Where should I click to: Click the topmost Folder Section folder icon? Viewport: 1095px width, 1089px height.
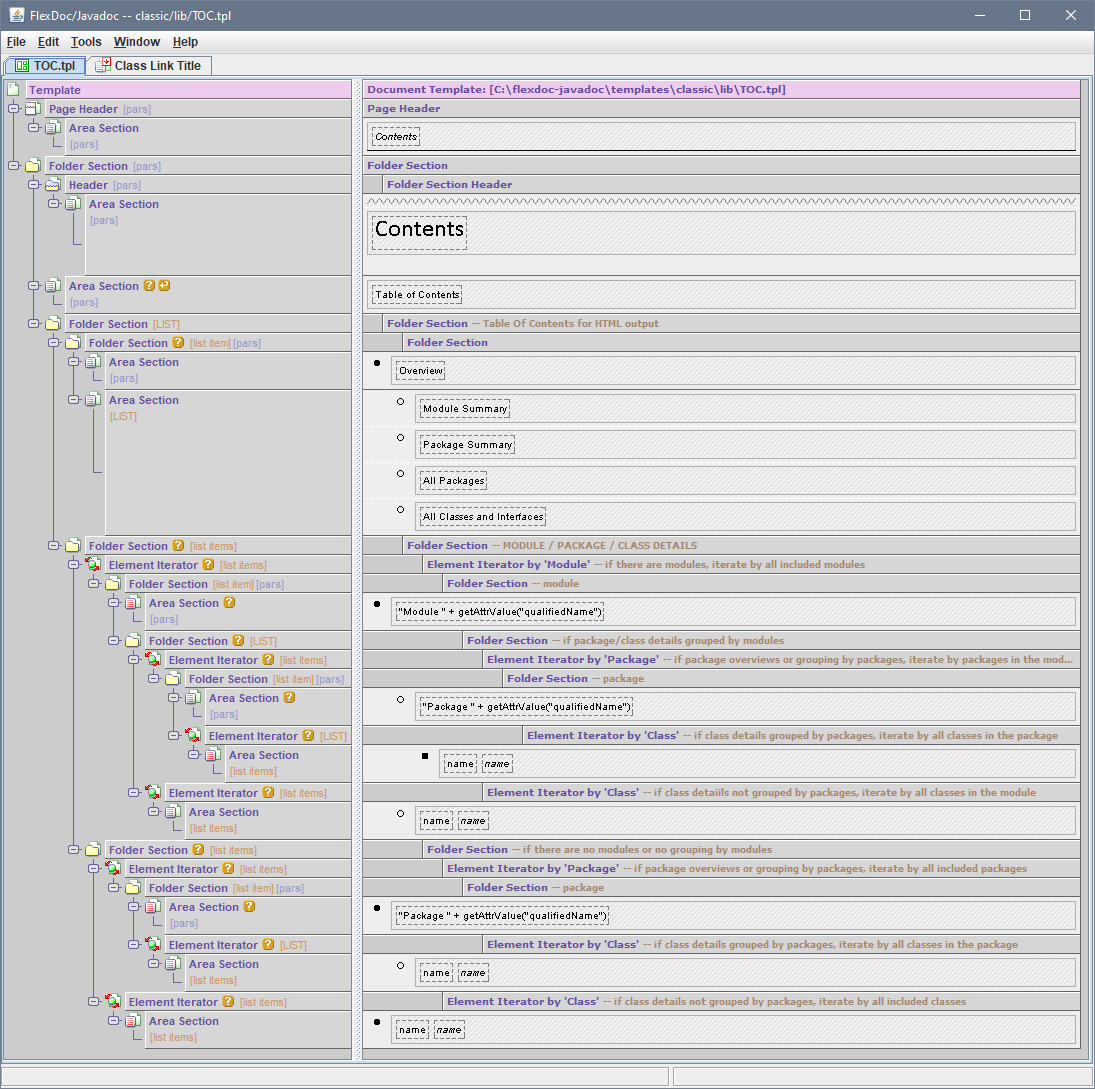click(x=33, y=166)
